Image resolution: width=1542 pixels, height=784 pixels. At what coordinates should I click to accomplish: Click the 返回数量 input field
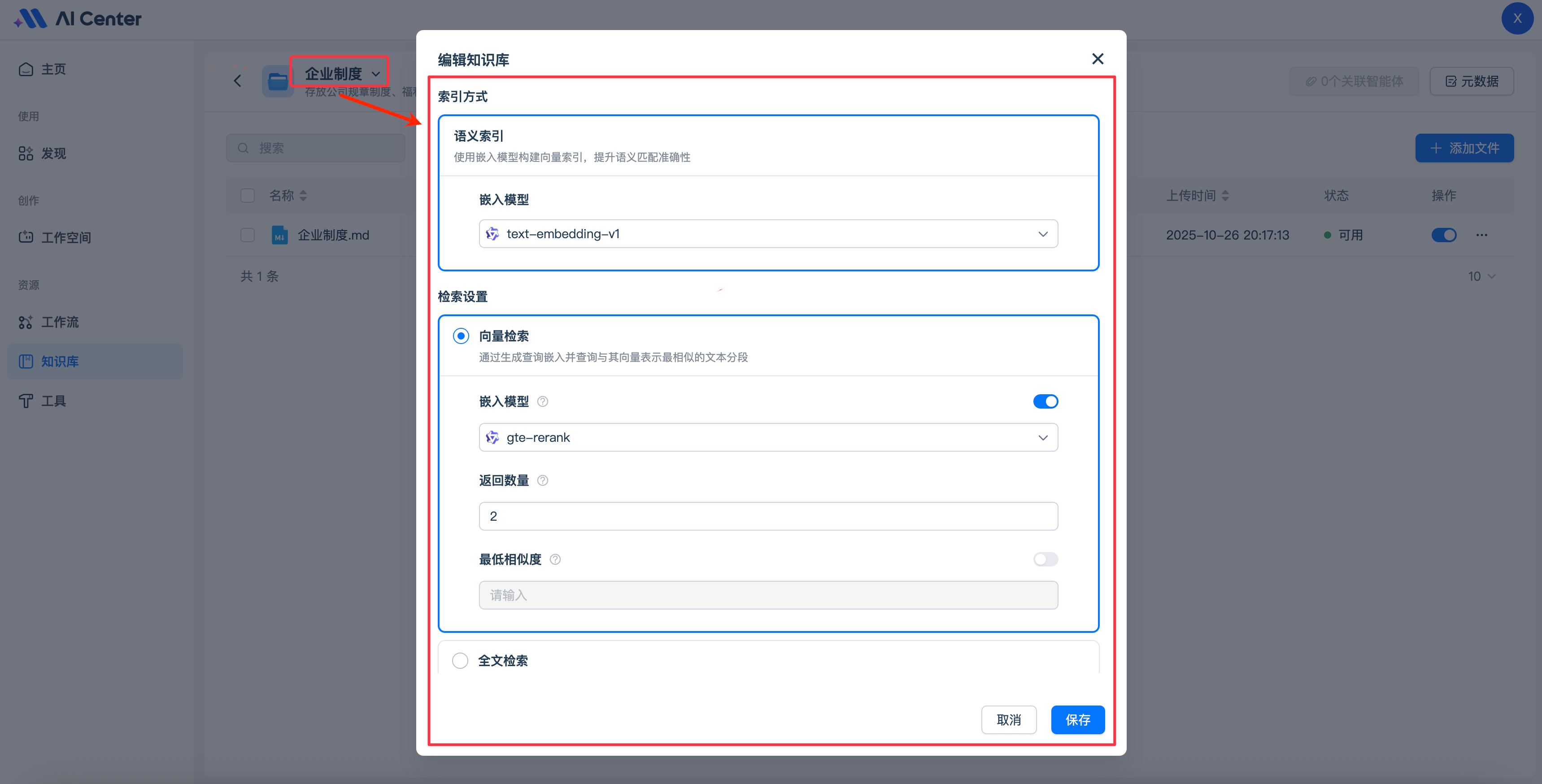pyautogui.click(x=768, y=517)
